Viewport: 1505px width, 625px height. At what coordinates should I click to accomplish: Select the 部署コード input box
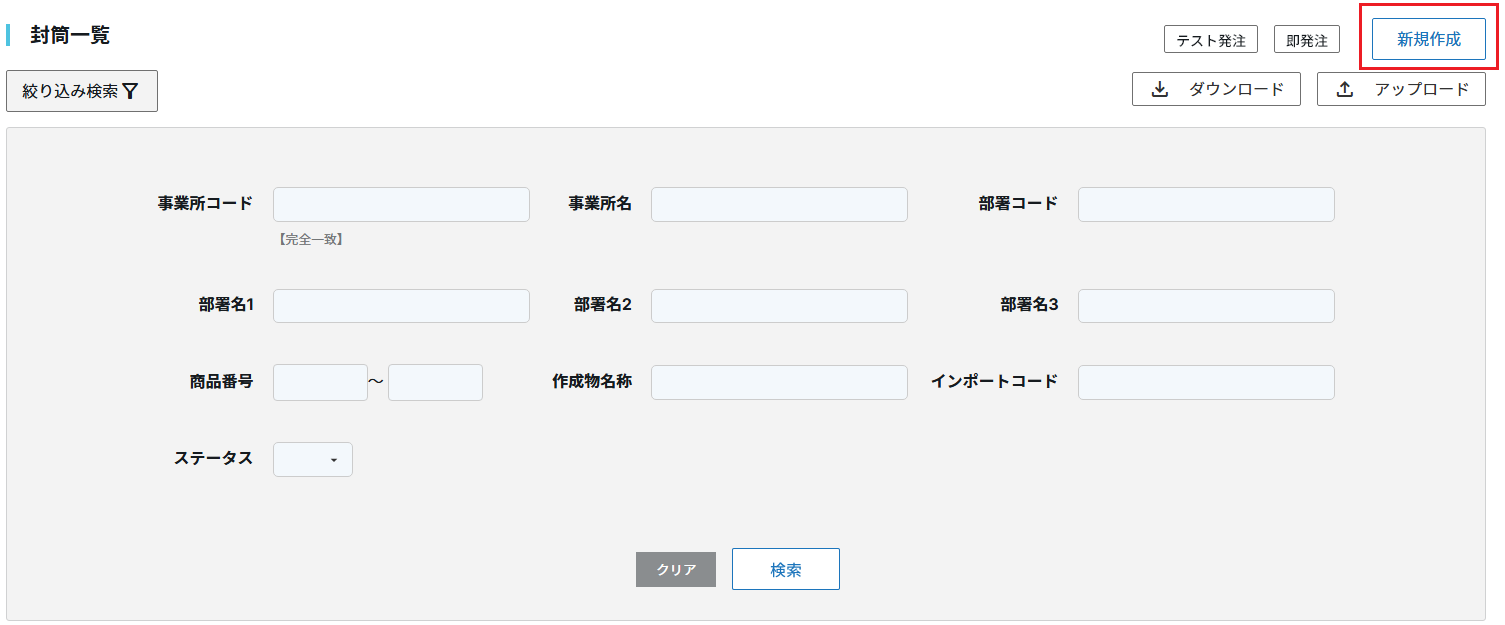coord(1206,204)
